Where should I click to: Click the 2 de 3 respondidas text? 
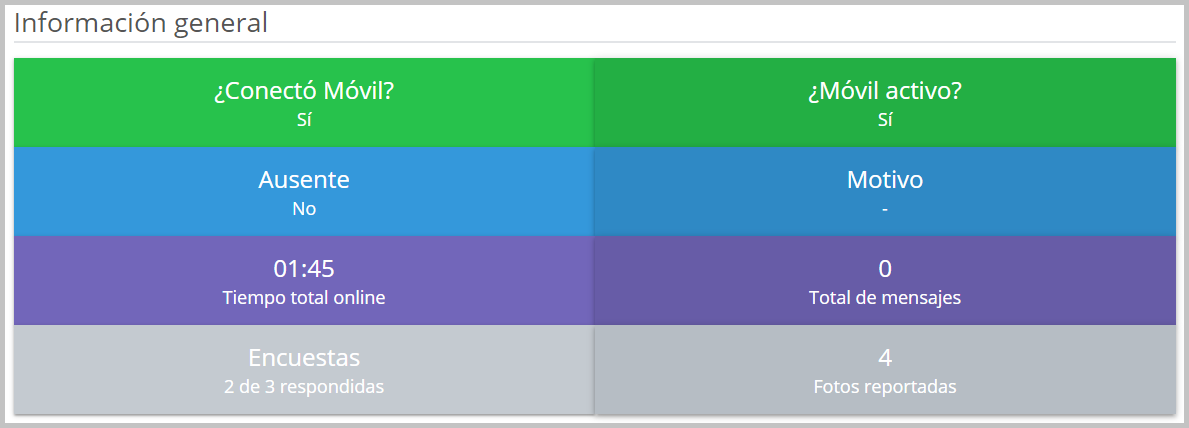point(304,386)
